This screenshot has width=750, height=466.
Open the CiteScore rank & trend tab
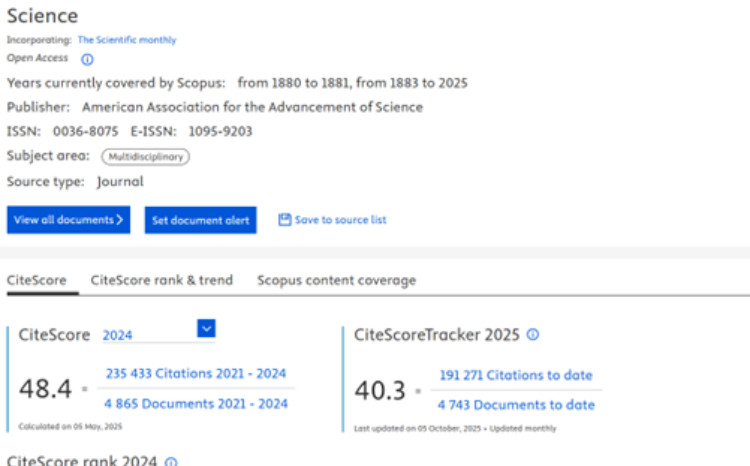coord(161,281)
